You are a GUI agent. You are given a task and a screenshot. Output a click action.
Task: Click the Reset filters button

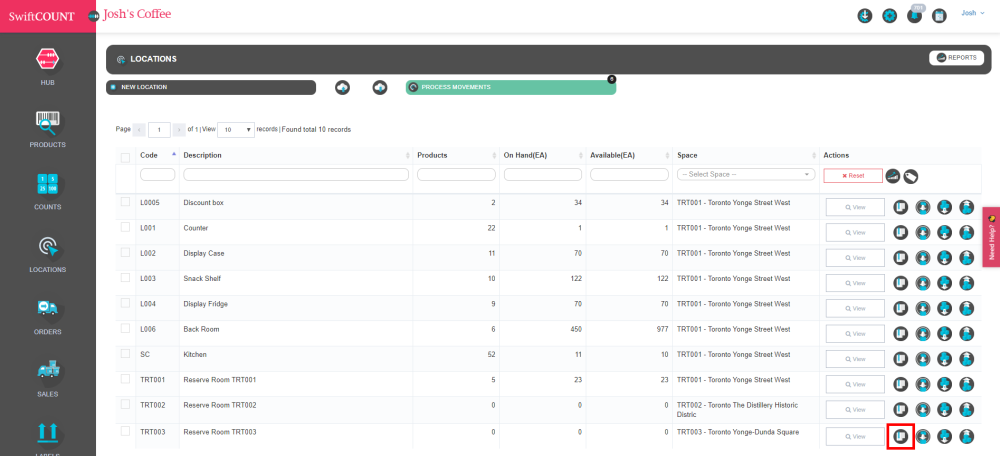tap(853, 175)
